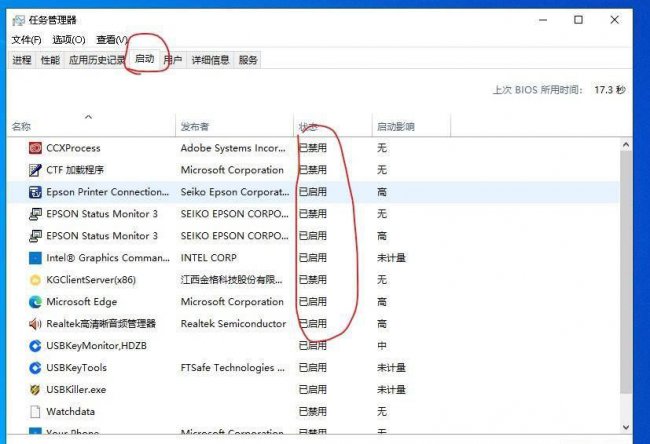Click the USBKeyMonitor,HDZB icon
Image resolution: width=650 pixels, height=444 pixels.
pyautogui.click(x=35, y=346)
